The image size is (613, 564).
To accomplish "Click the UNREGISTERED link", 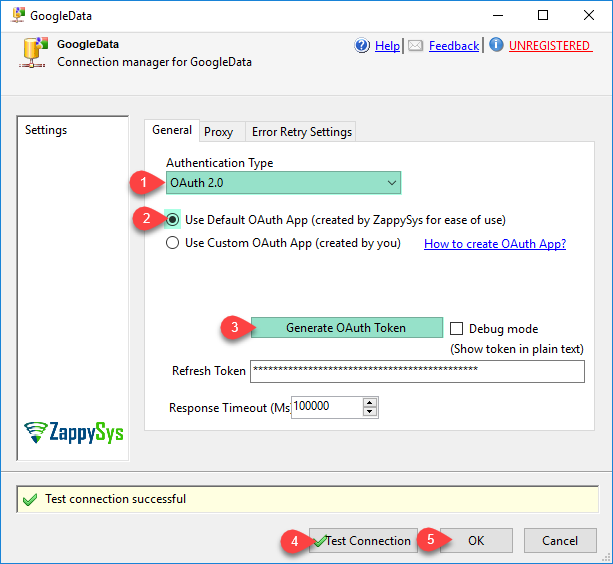I will 550,46.
